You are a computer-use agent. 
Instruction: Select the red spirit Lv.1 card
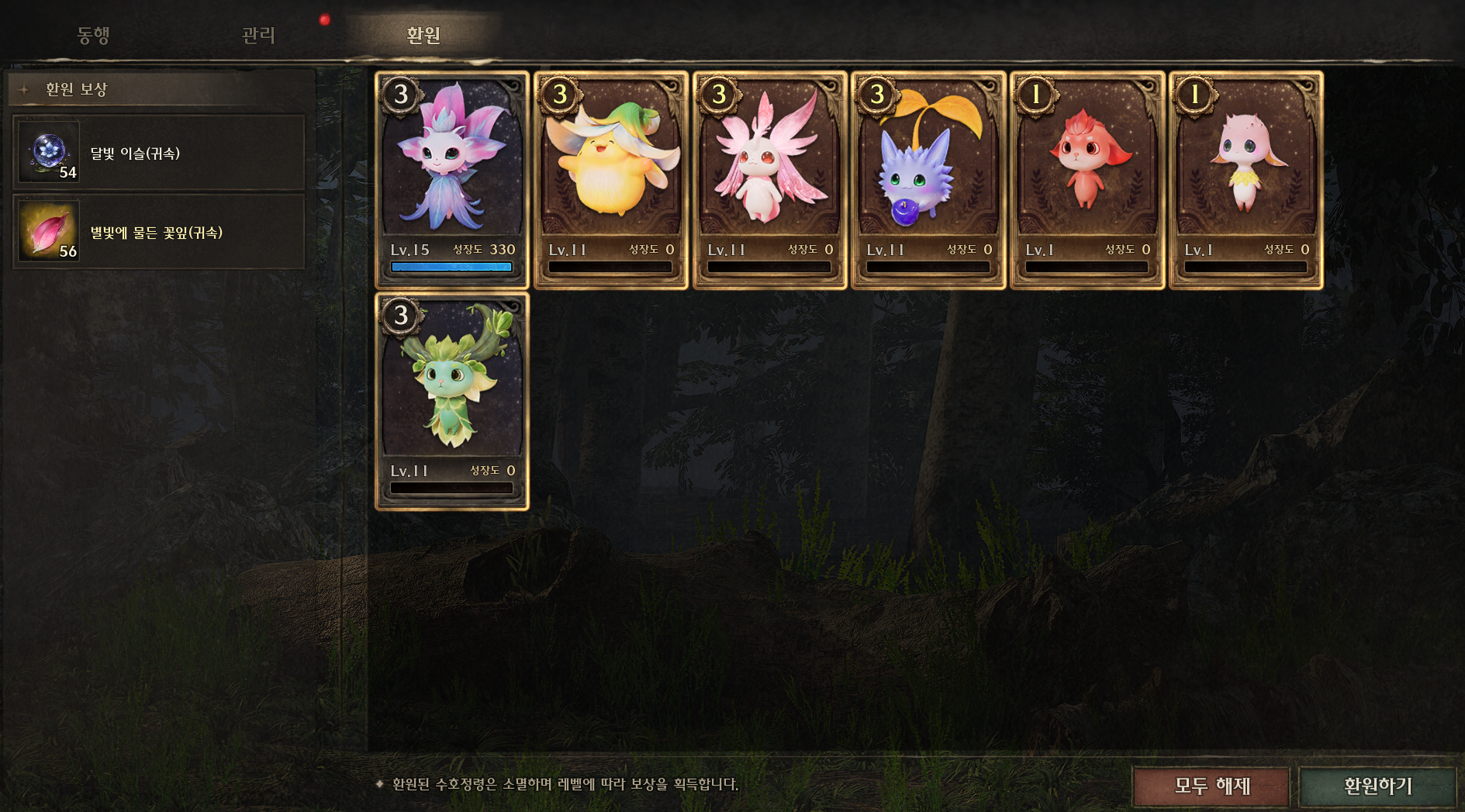pos(1087,180)
